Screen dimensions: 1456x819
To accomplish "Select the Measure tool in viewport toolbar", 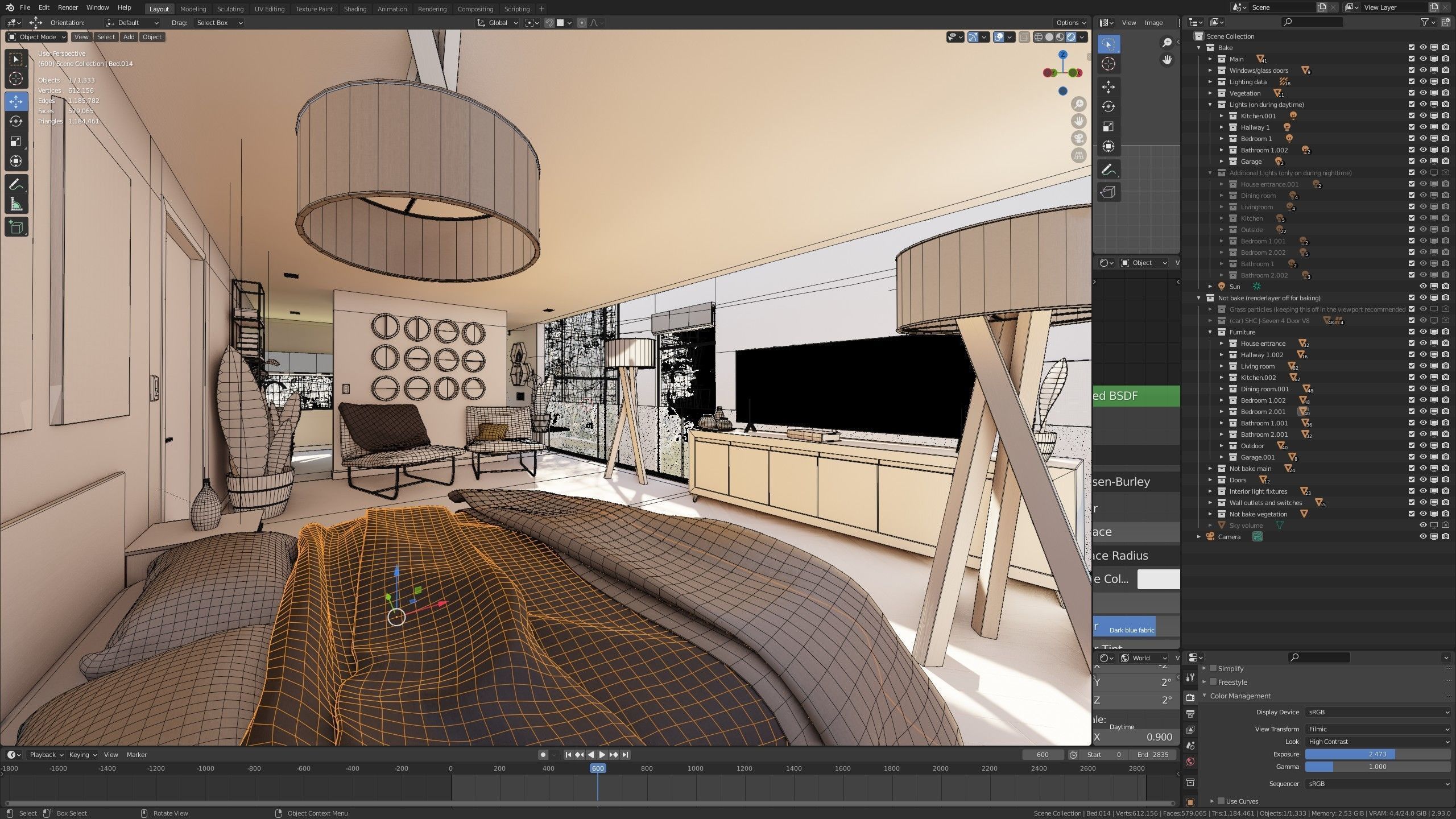I will click(x=16, y=204).
